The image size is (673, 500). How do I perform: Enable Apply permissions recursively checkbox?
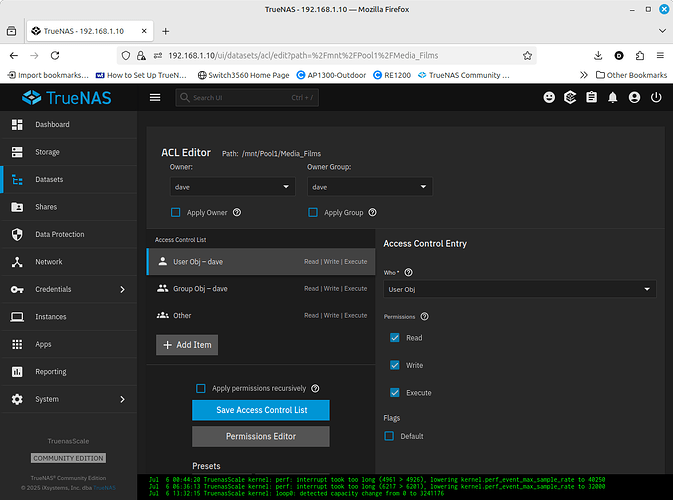200,388
